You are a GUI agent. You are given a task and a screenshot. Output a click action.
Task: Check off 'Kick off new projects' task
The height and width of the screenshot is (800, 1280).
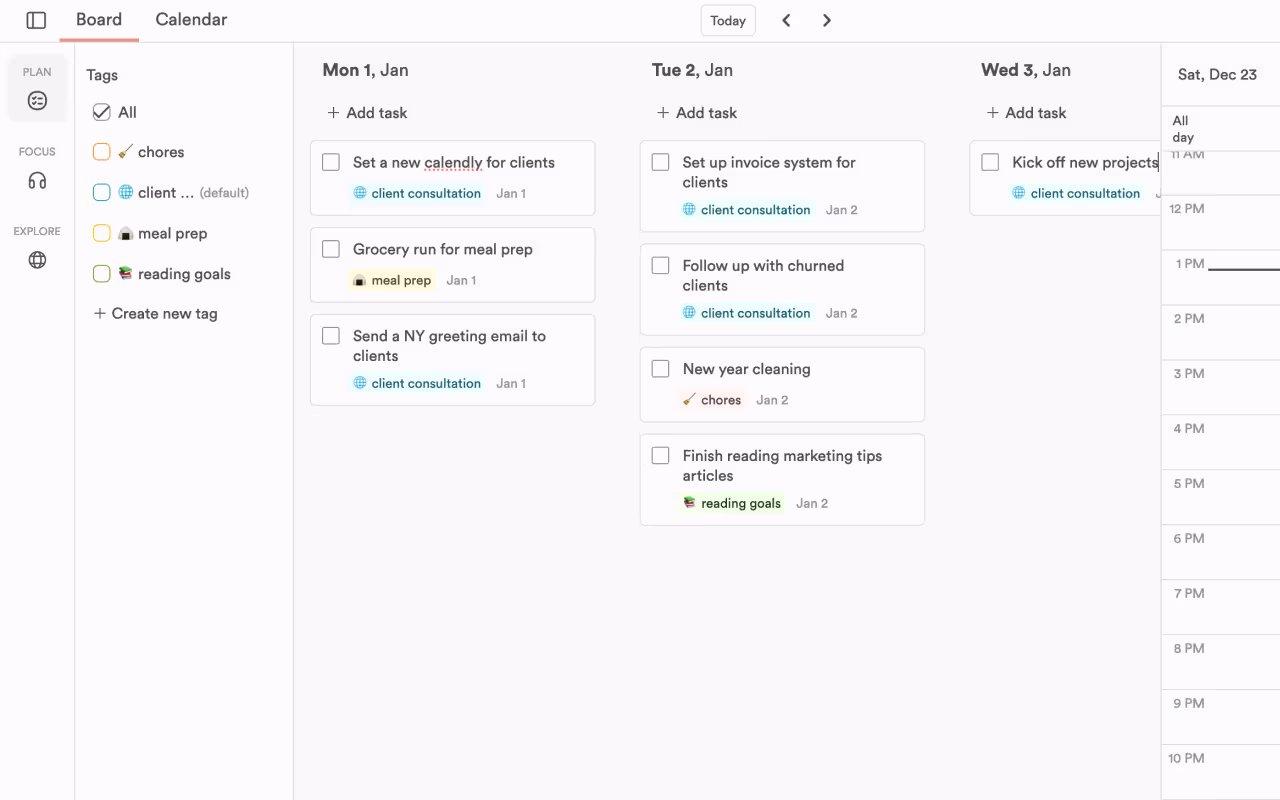click(990, 162)
